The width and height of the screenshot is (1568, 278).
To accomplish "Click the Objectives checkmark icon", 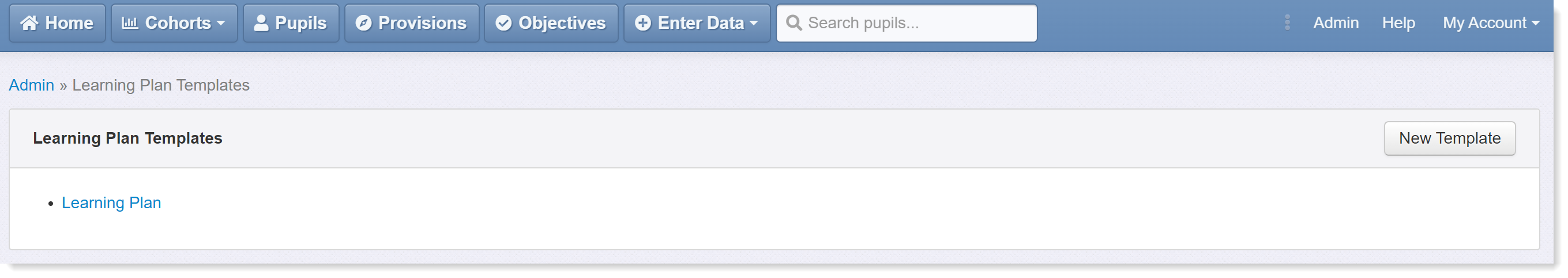I will 503,23.
